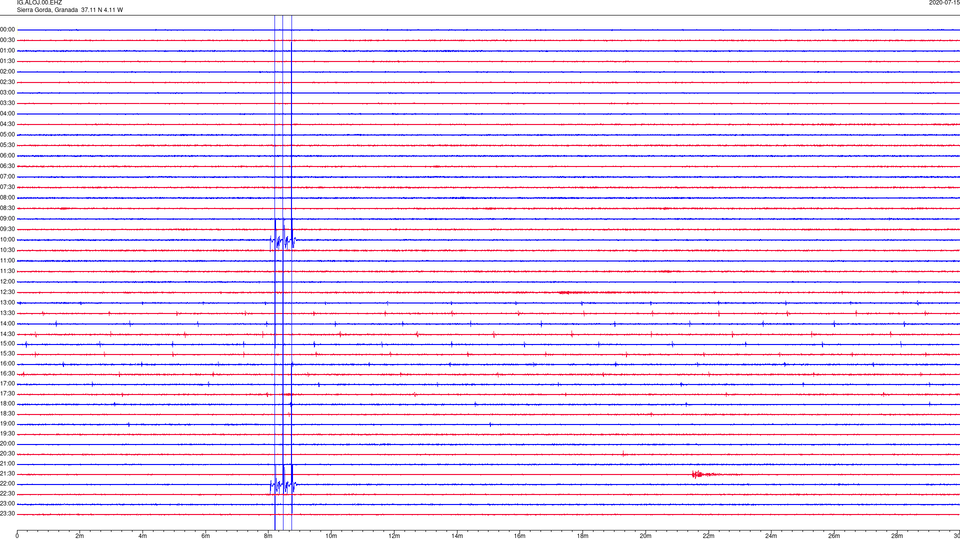Viewport: 960px width, 540px height.
Task: Select the 16:00 trace time label
Action: click(8, 364)
